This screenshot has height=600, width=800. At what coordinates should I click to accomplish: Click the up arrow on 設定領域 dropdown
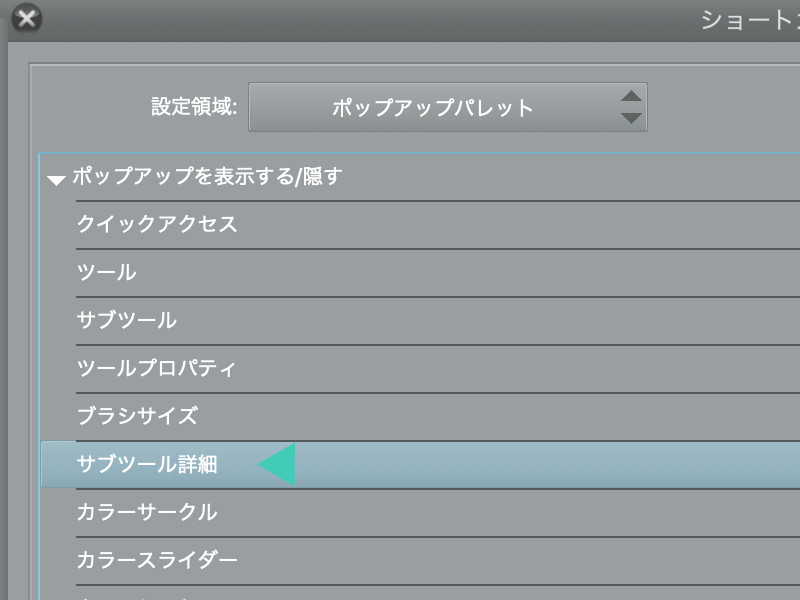pos(630,97)
